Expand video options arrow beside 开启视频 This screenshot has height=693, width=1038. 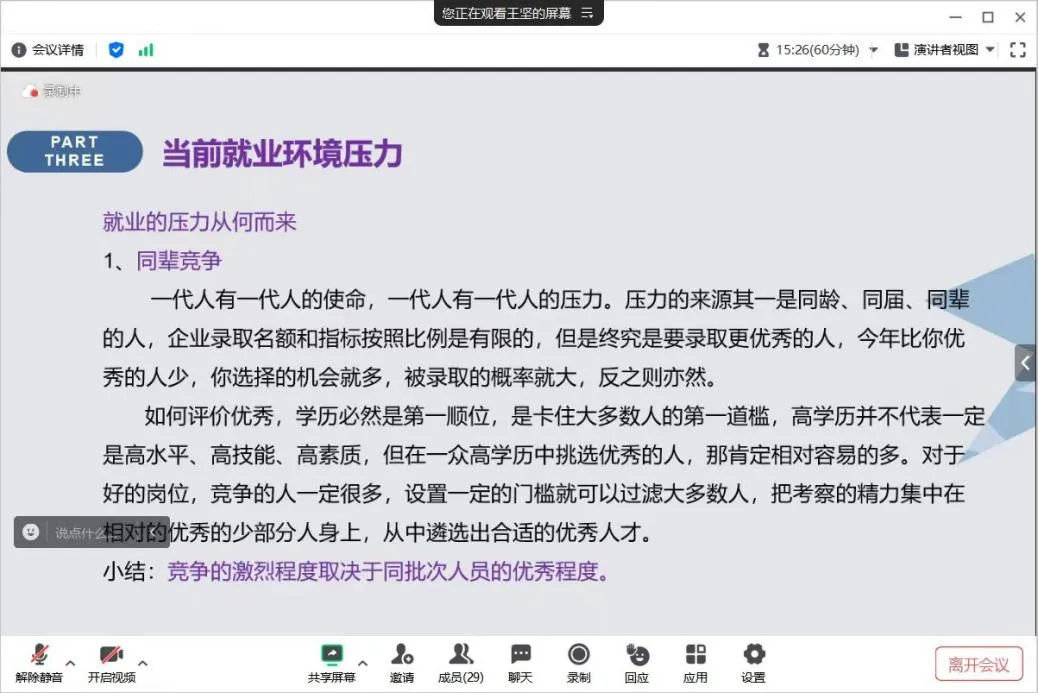[142, 662]
